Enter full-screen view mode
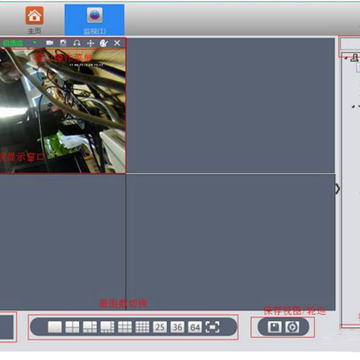360x360 pixels. pyautogui.click(x=213, y=327)
